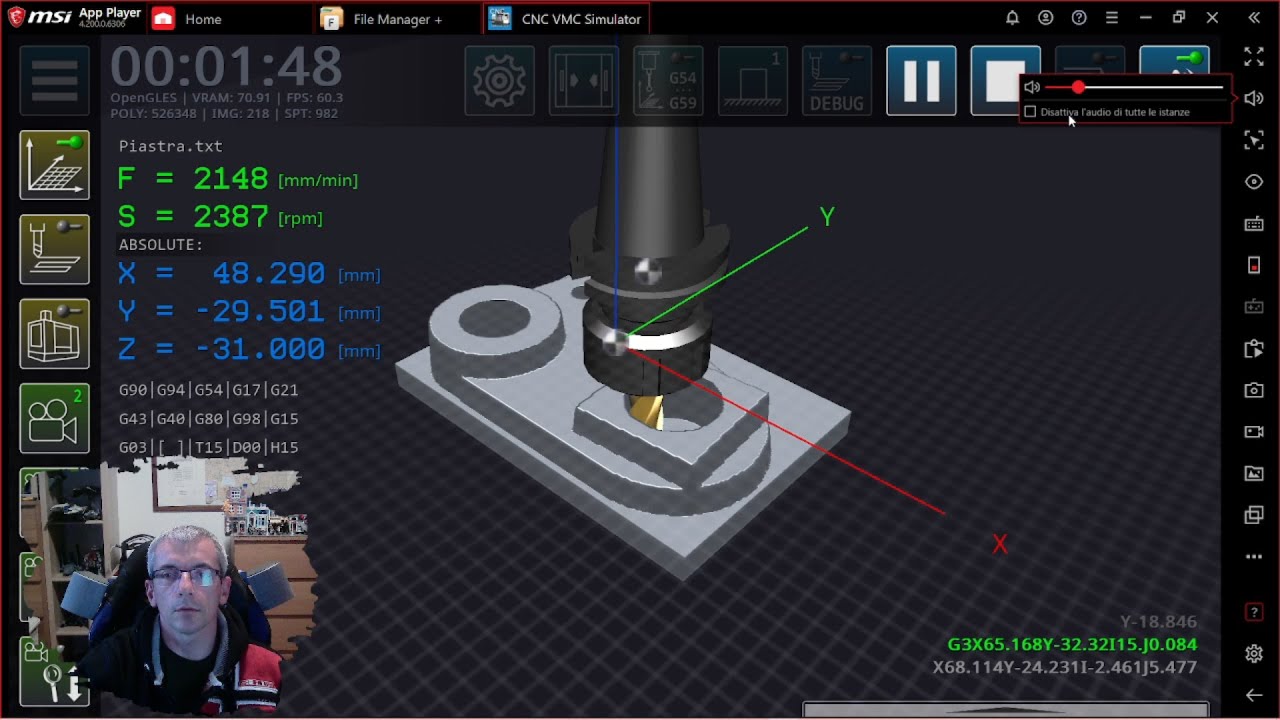Click the Y = -29.501 coordinate
Viewport: 1280px width, 720px height.
(x=248, y=311)
